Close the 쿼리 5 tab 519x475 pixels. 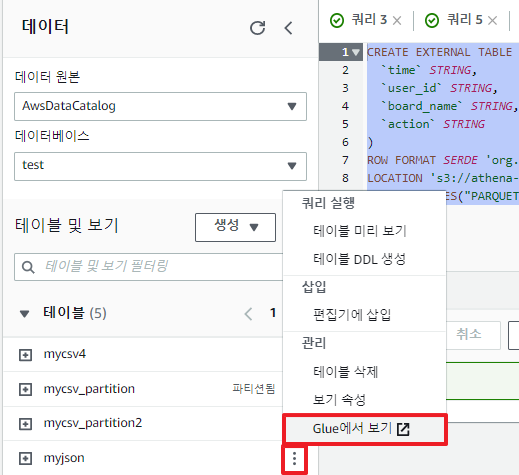[492, 21]
